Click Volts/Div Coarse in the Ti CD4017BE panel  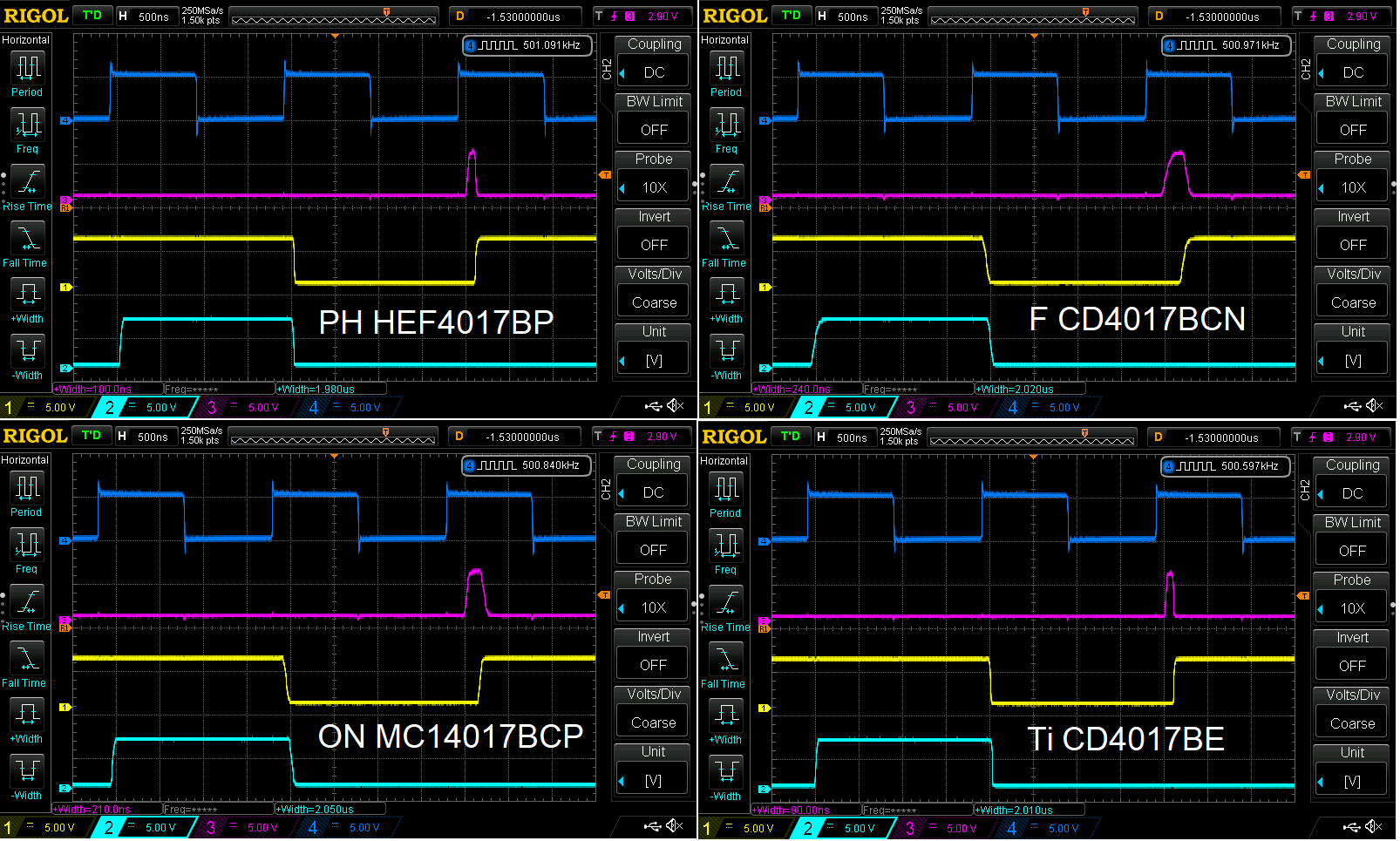[1352, 713]
